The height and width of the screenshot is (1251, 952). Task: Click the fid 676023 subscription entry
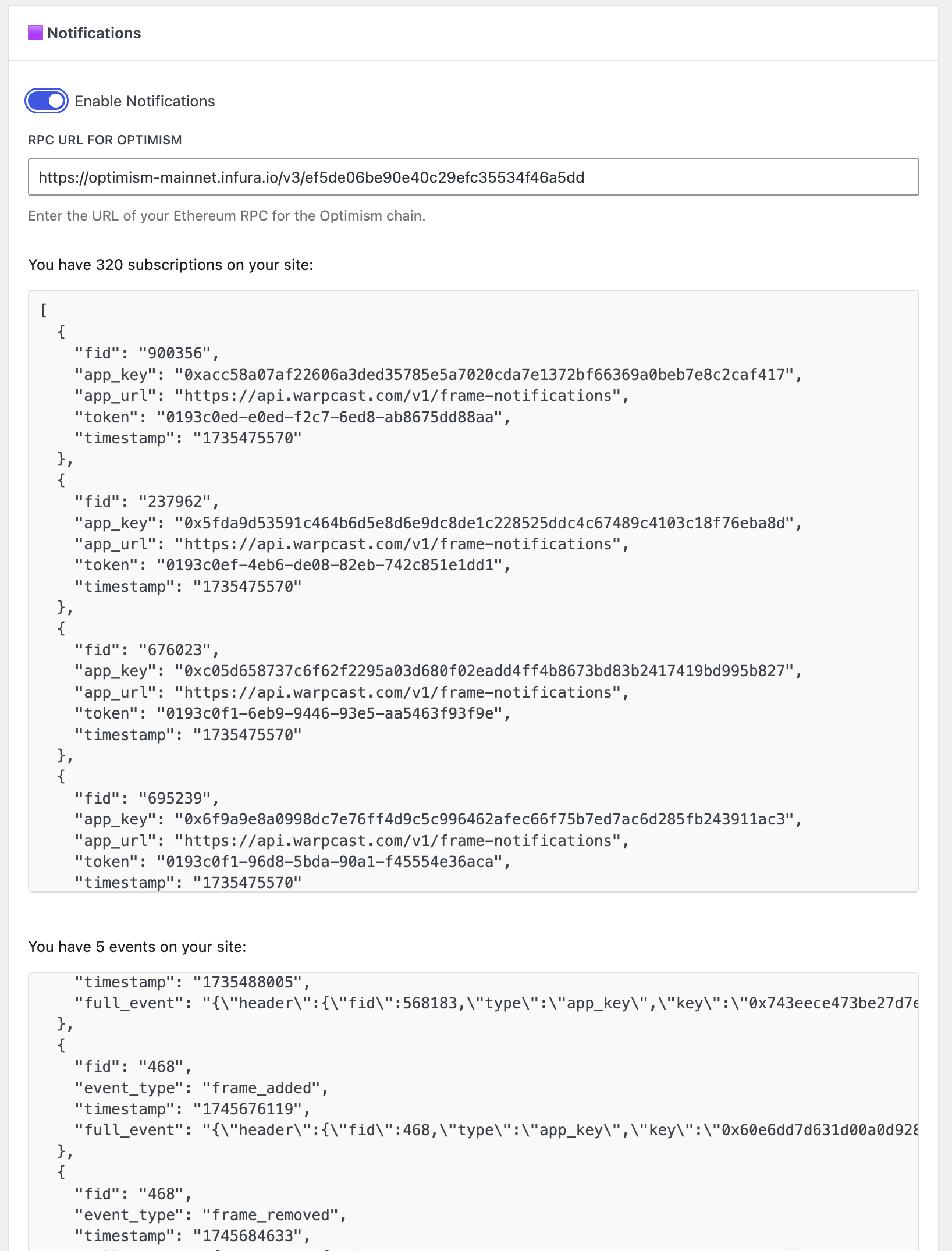tap(147, 650)
